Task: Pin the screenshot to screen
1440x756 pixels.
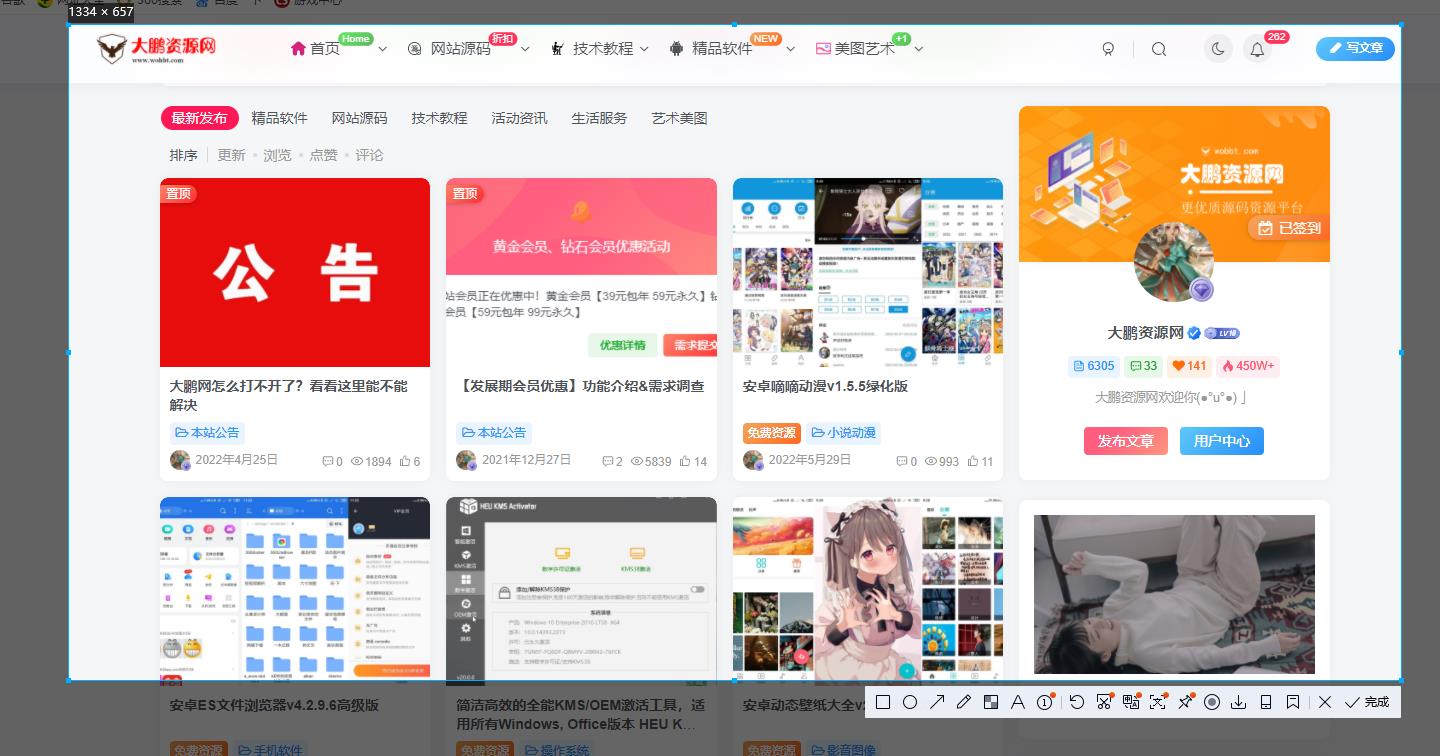Action: (1185, 702)
